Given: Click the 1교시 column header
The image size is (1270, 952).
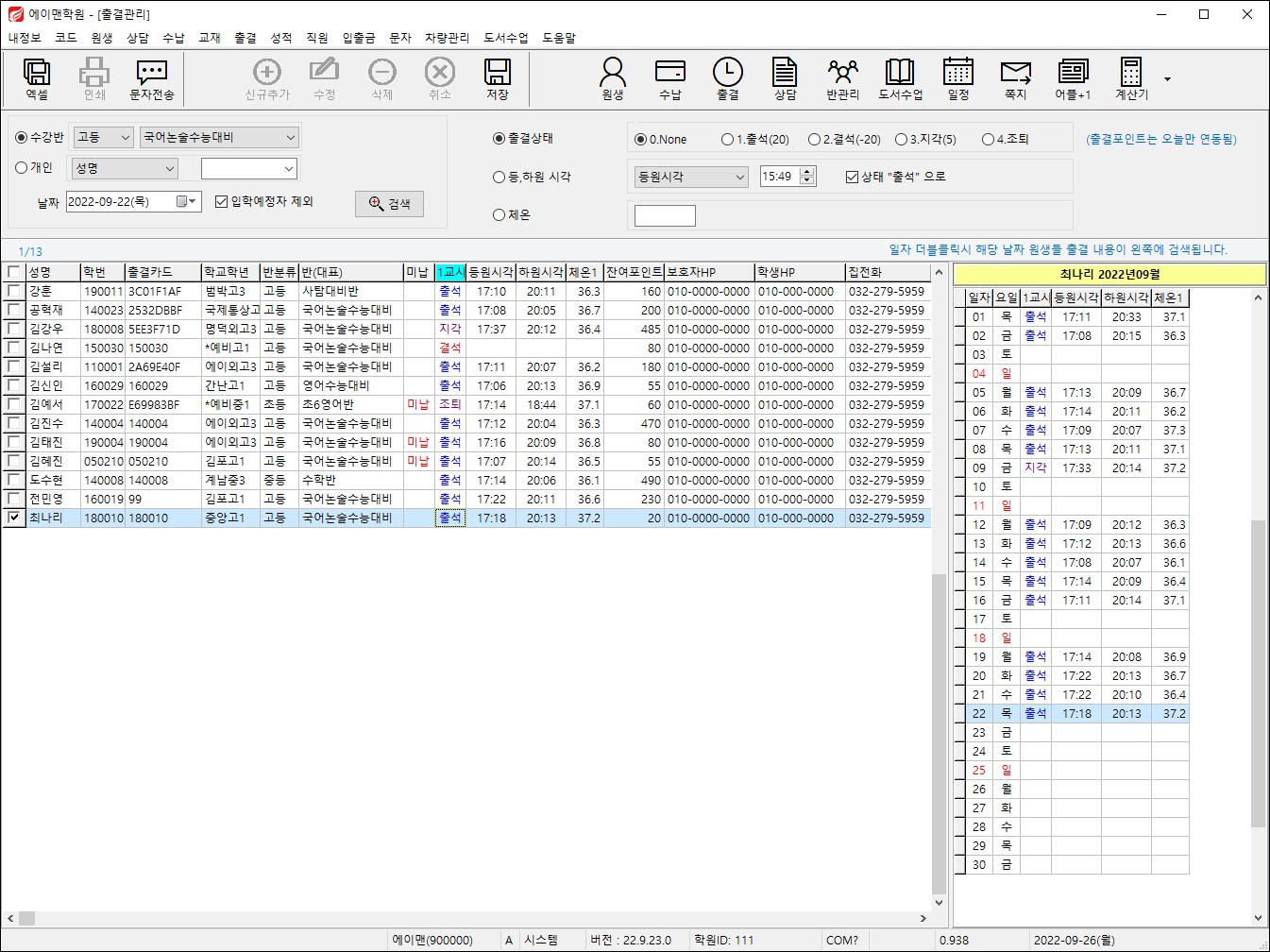Looking at the screenshot, I should click(450, 272).
